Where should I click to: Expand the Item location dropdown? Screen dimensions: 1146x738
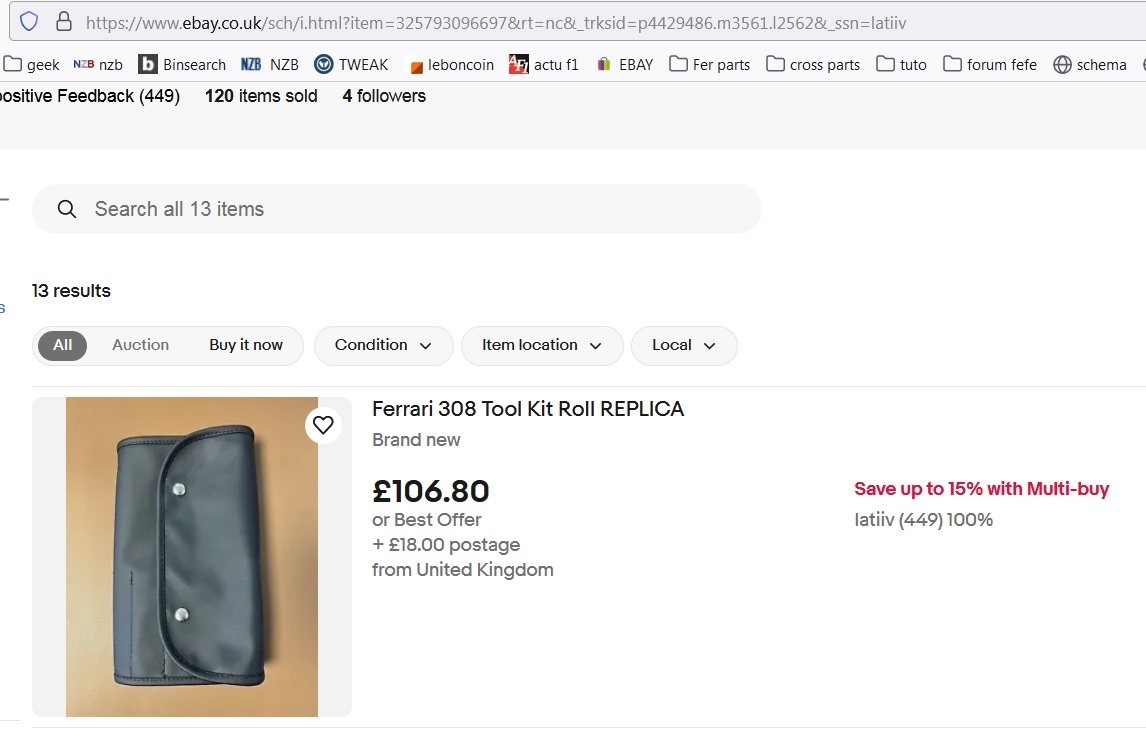[x=541, y=345]
